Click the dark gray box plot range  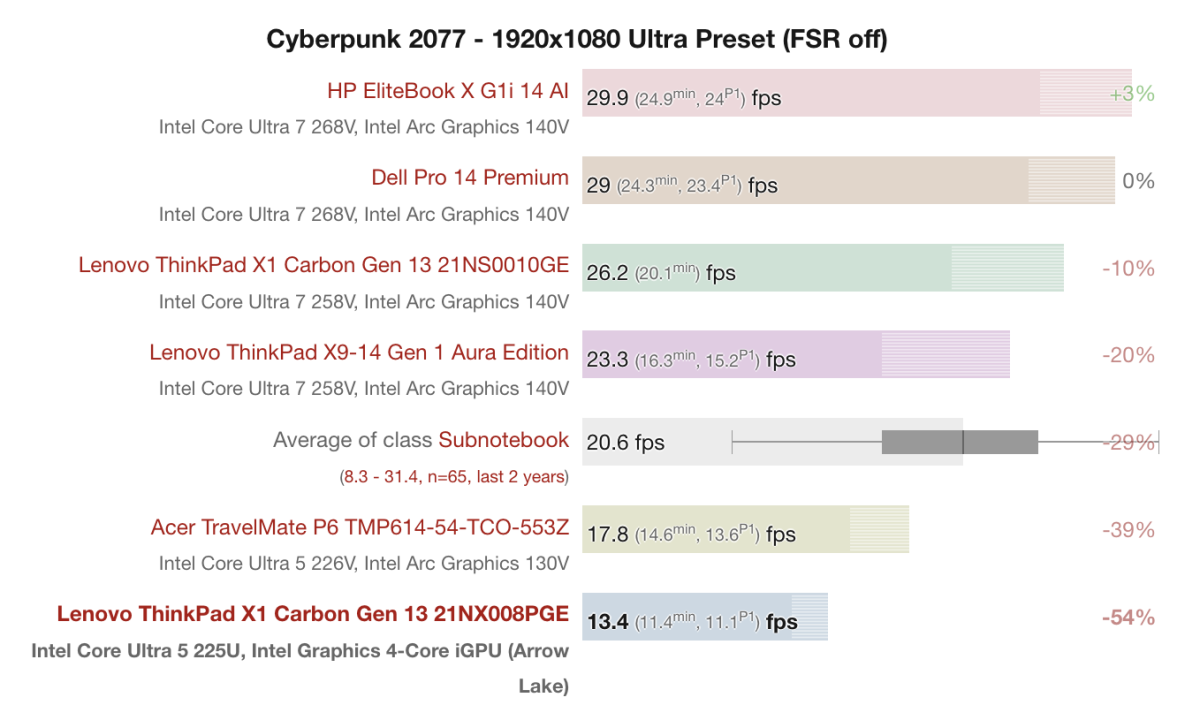coord(960,442)
